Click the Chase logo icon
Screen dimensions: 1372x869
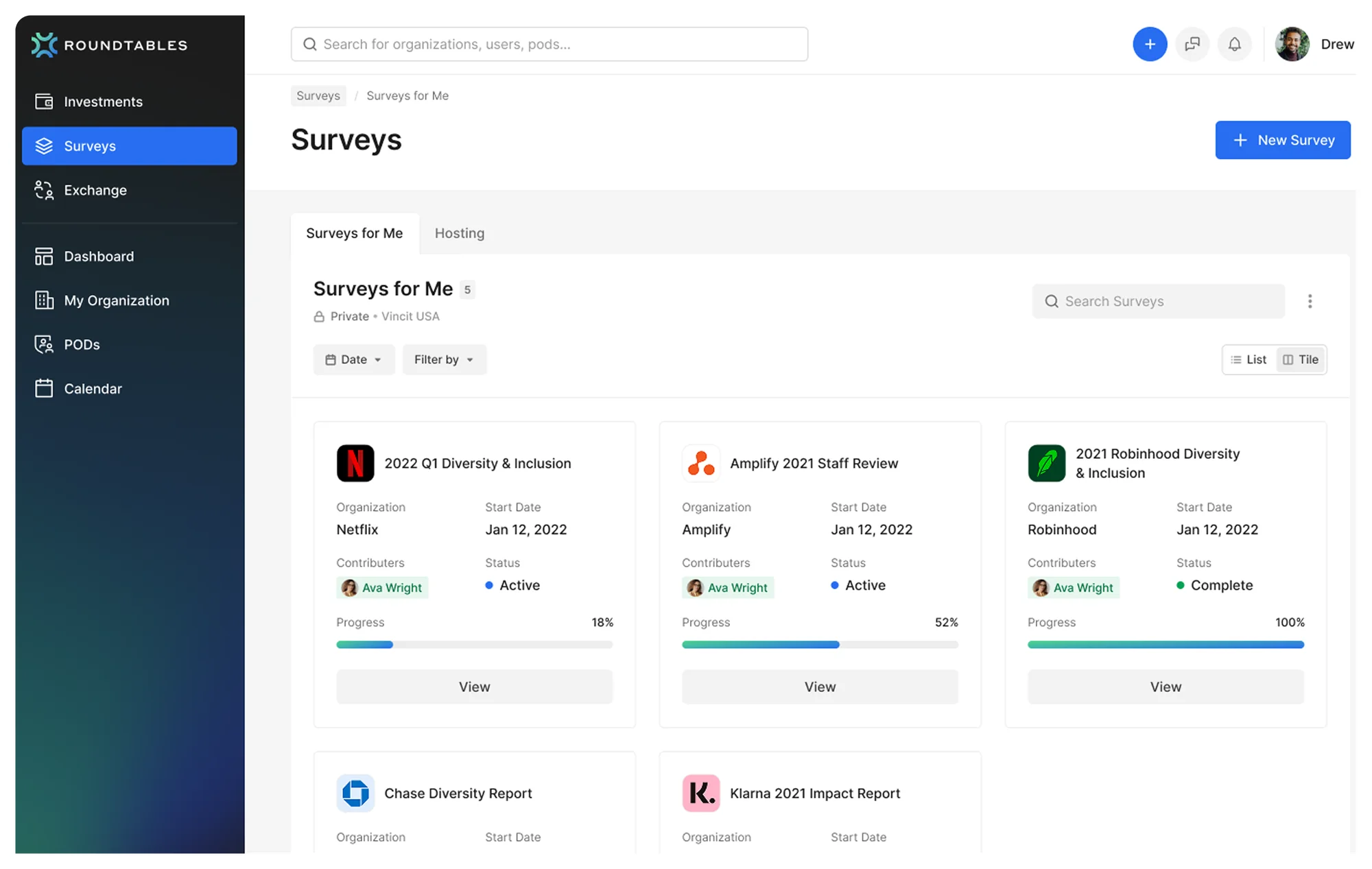pyautogui.click(x=355, y=793)
